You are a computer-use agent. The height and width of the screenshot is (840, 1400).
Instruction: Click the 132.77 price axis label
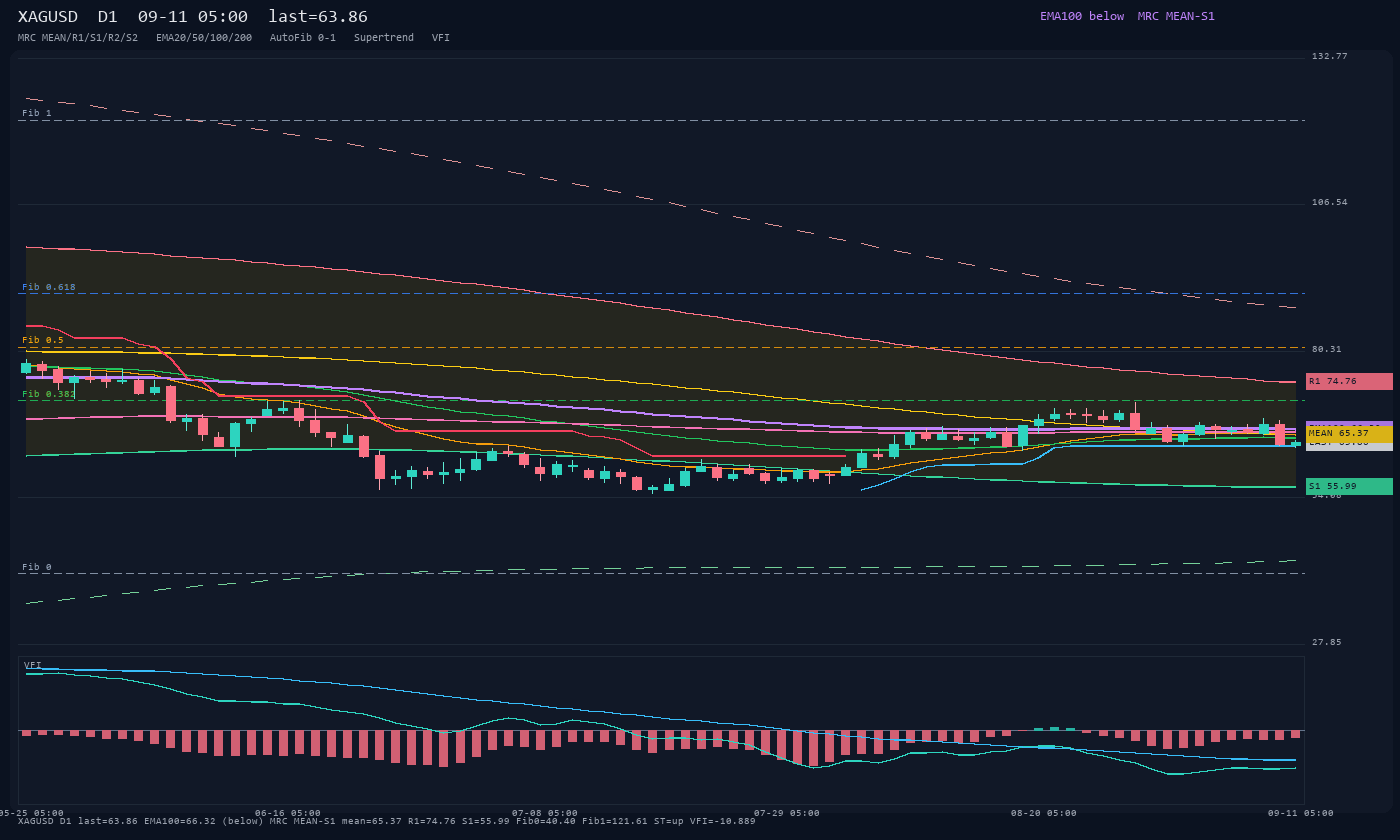tap(1330, 56)
